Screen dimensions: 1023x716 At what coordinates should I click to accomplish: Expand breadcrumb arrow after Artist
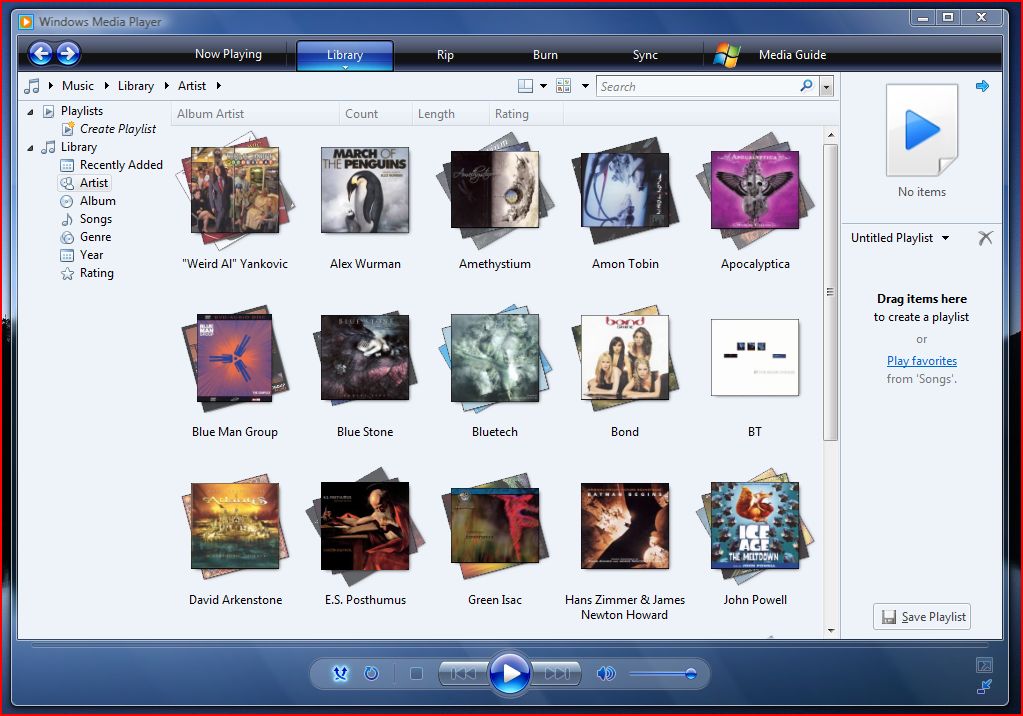tap(219, 86)
